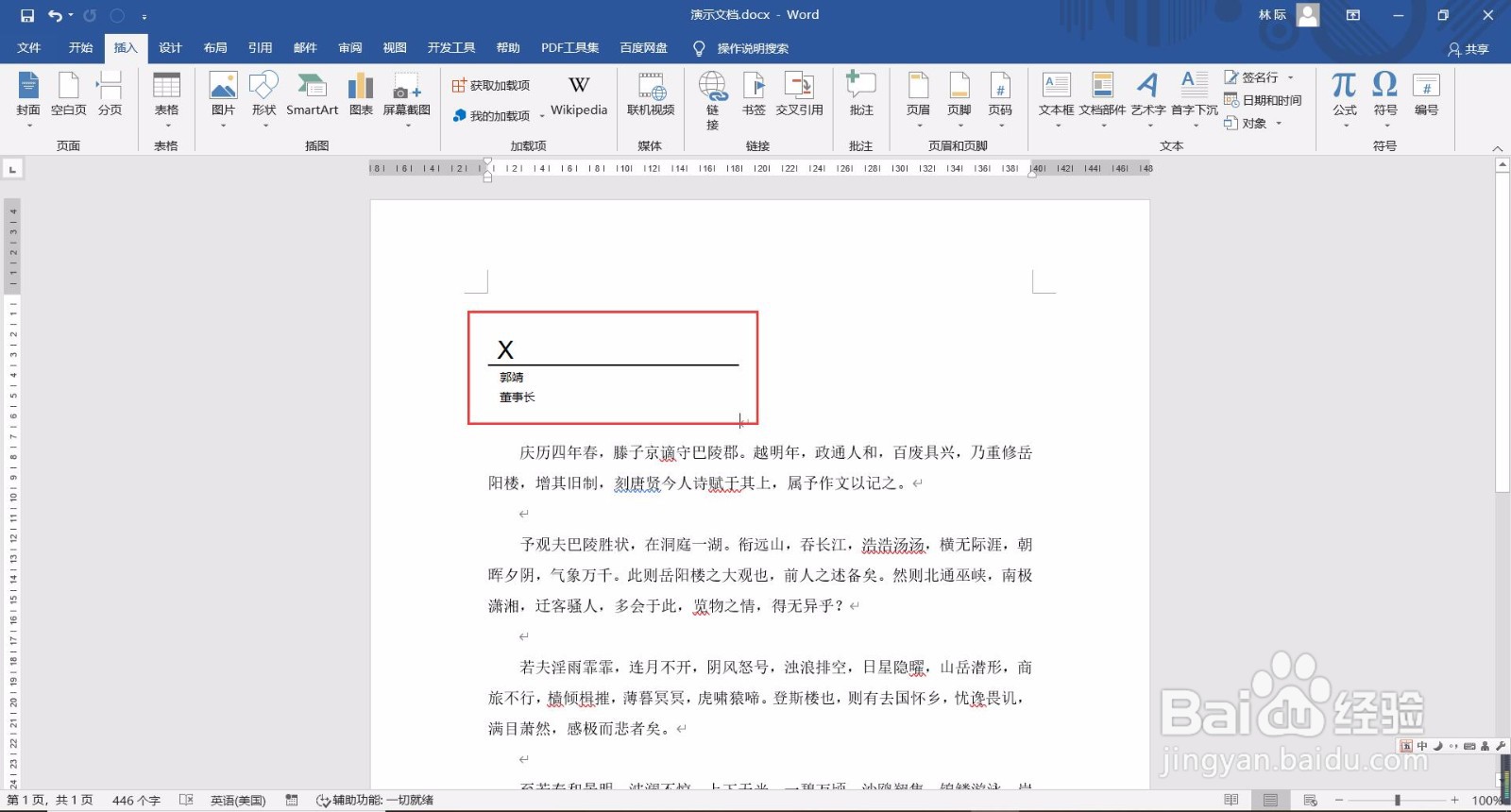Open the shapes (形状) gallery
This screenshot has width=1511, height=812.
263,99
